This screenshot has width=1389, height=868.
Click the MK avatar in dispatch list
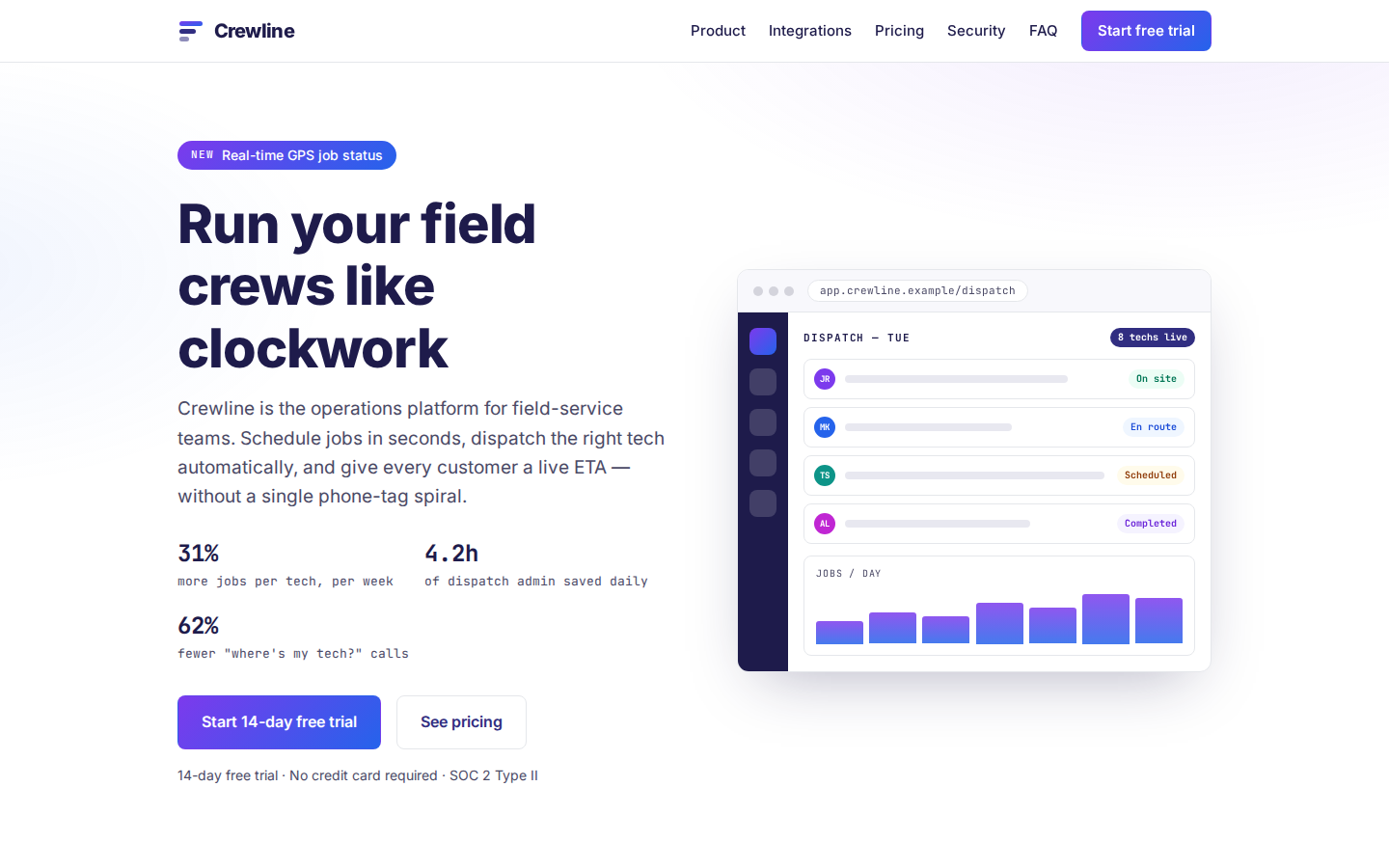coord(825,427)
